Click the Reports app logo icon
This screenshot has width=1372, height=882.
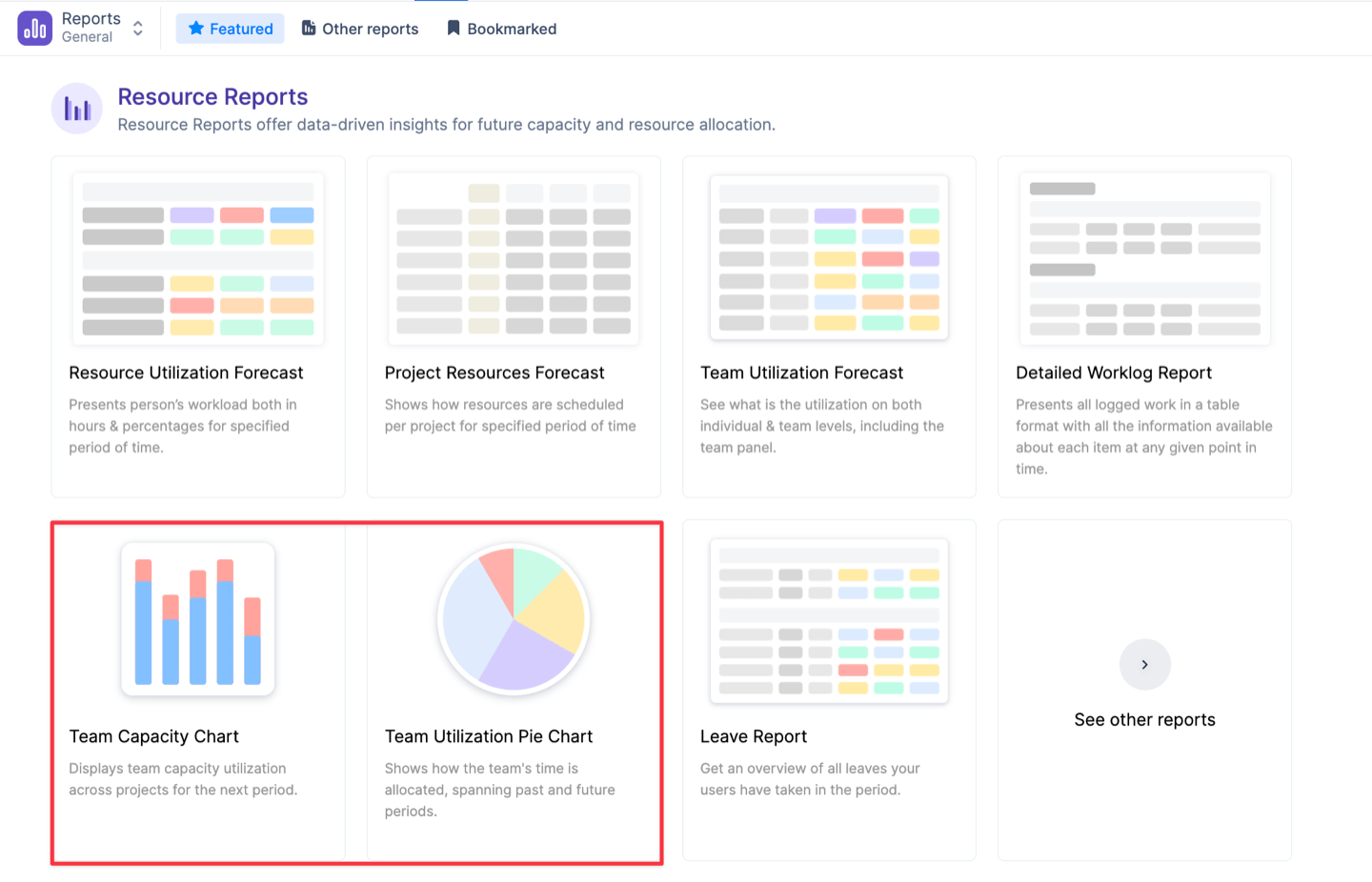click(35, 29)
